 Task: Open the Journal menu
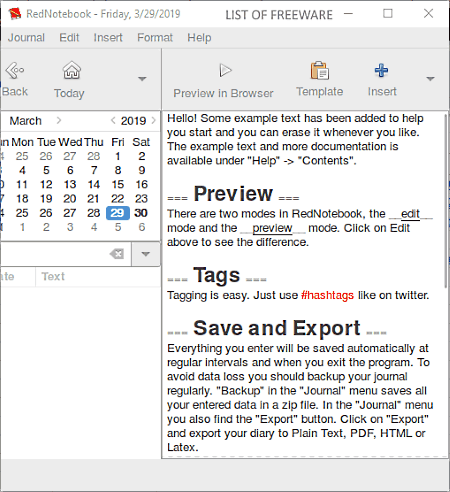coord(26,38)
